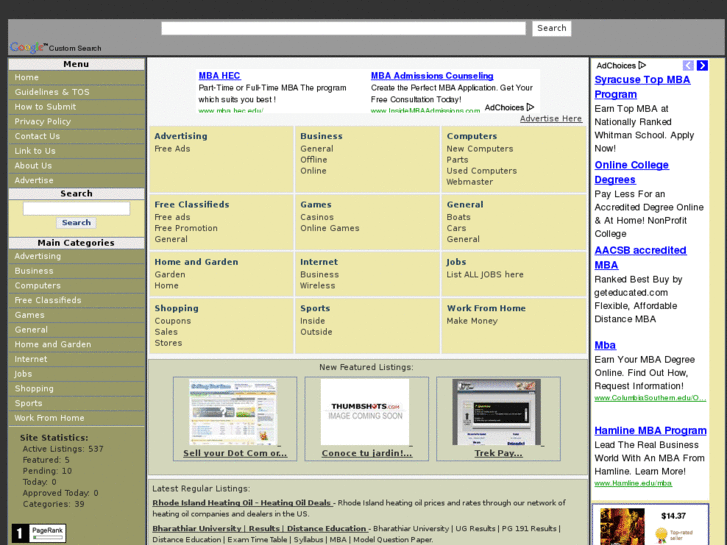This screenshot has width=727, height=545.
Task: Open Privacy Policy menu item
Action: click(x=77, y=122)
